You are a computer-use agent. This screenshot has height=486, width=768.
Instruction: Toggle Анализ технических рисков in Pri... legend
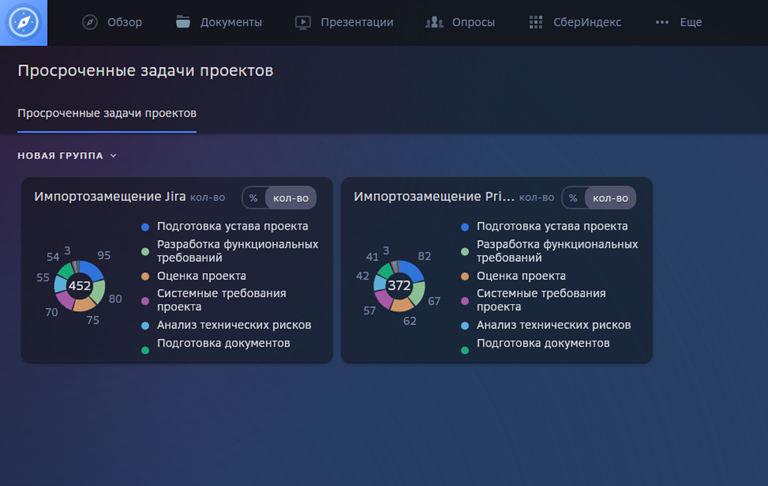tap(554, 325)
